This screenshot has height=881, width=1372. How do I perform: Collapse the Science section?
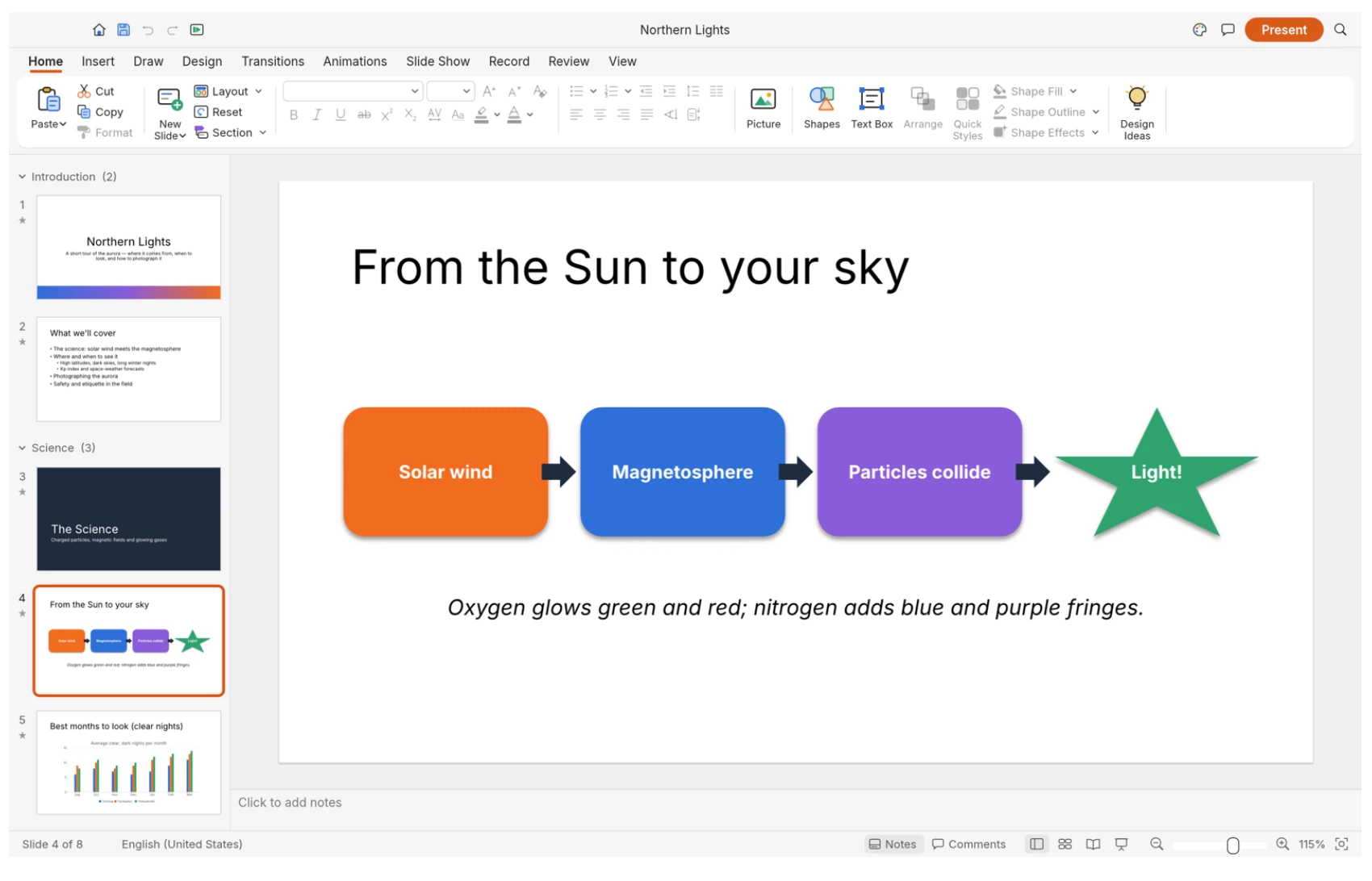click(23, 448)
